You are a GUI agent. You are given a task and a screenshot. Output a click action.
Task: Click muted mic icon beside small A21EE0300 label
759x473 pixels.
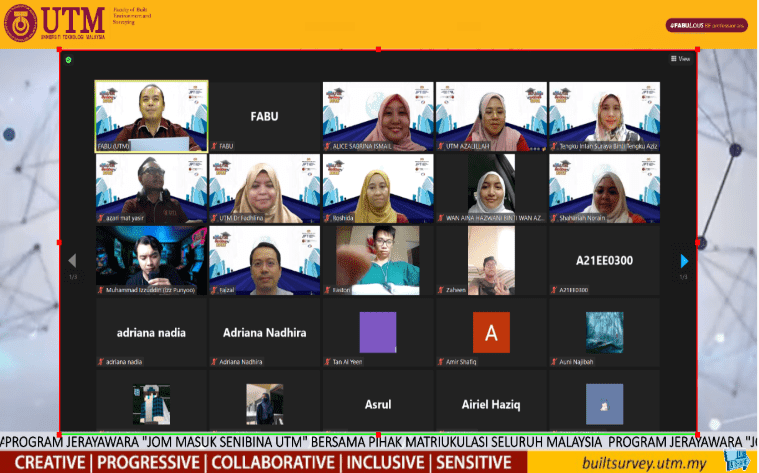coord(554,290)
